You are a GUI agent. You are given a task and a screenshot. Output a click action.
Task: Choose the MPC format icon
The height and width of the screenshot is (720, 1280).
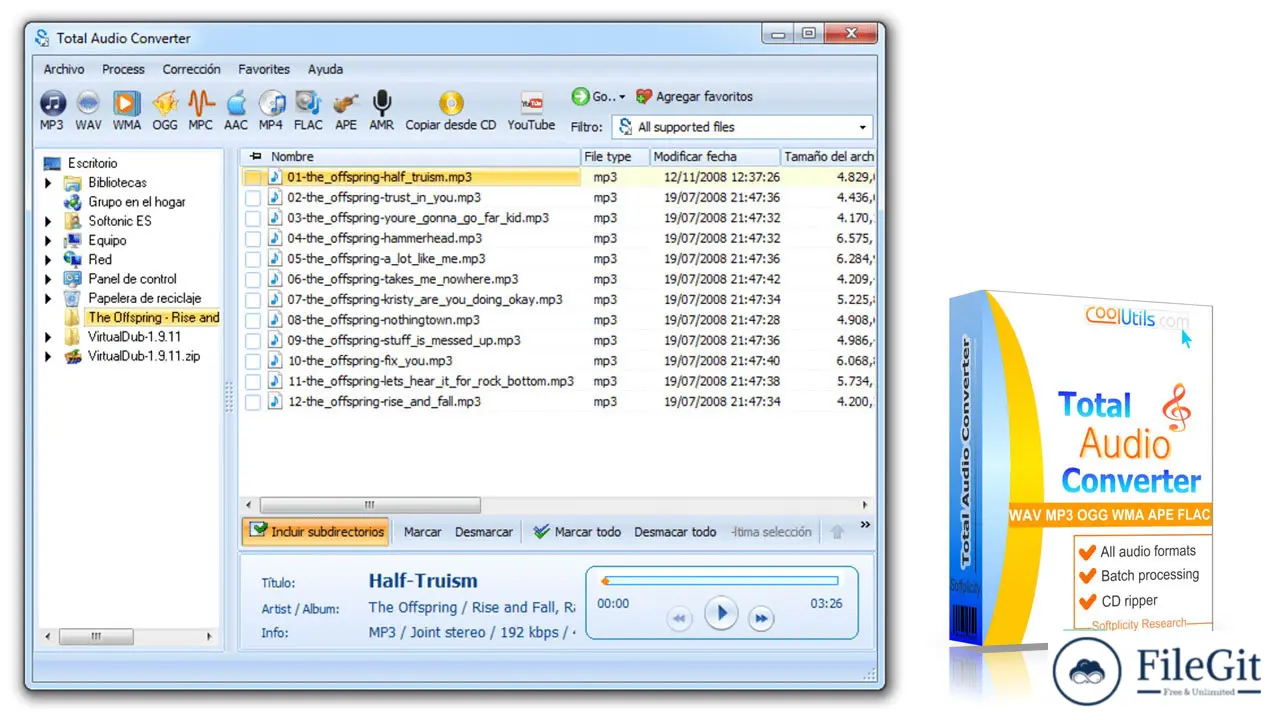point(201,103)
